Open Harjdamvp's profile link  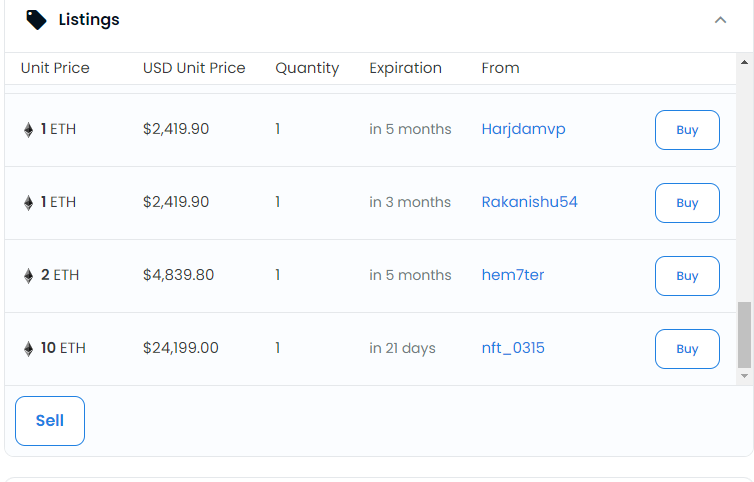pos(523,129)
